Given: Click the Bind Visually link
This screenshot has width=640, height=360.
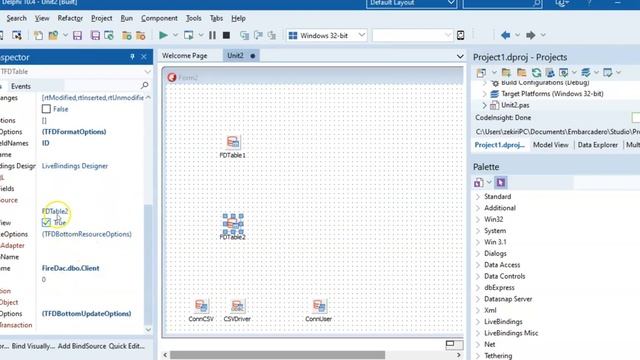Looking at the screenshot, I should click(33, 346).
